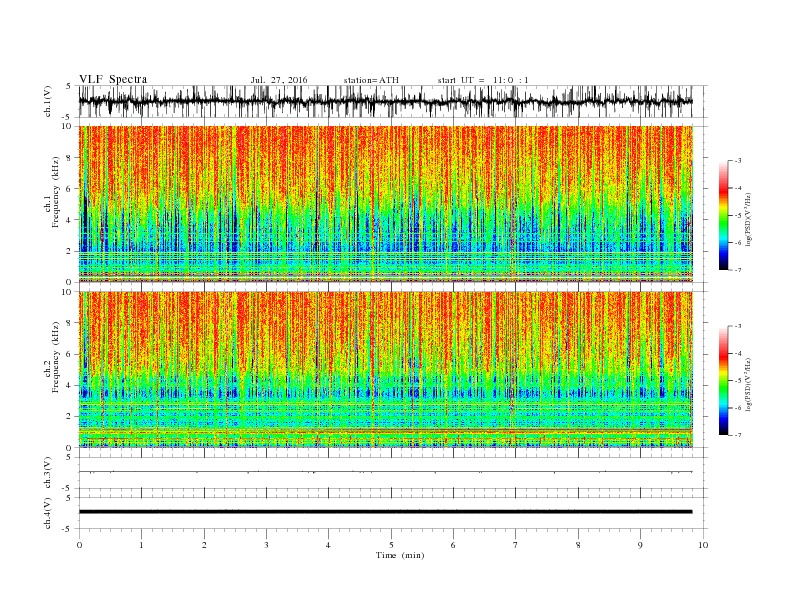Click the "-3" label on ch.1 color scale
The height and width of the screenshot is (612, 792).
point(738,161)
